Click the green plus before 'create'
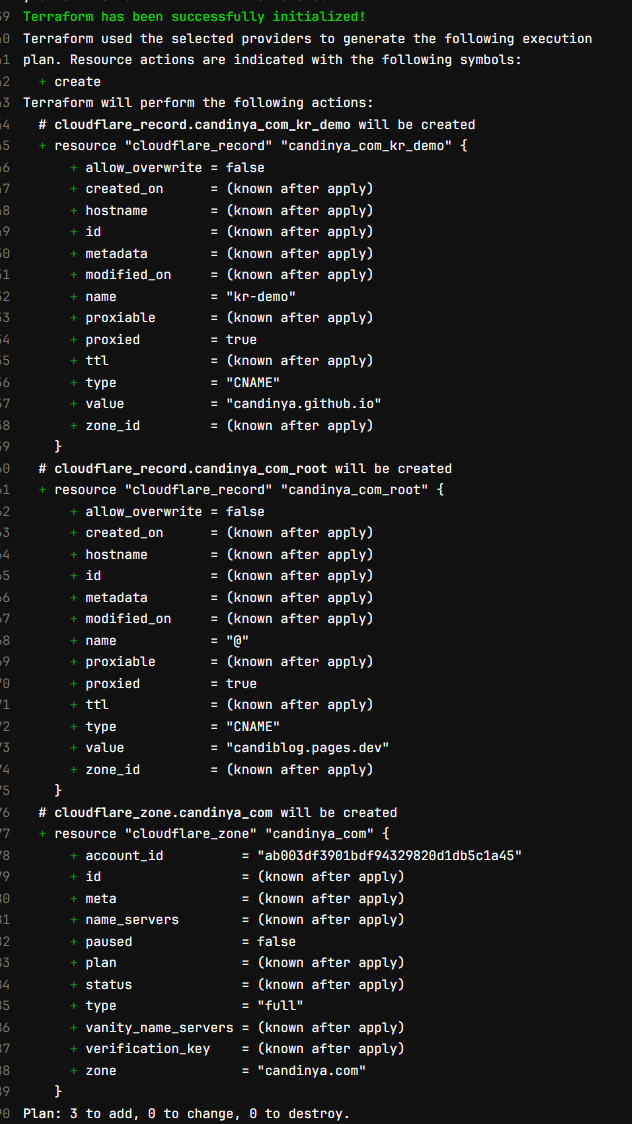 [42, 81]
